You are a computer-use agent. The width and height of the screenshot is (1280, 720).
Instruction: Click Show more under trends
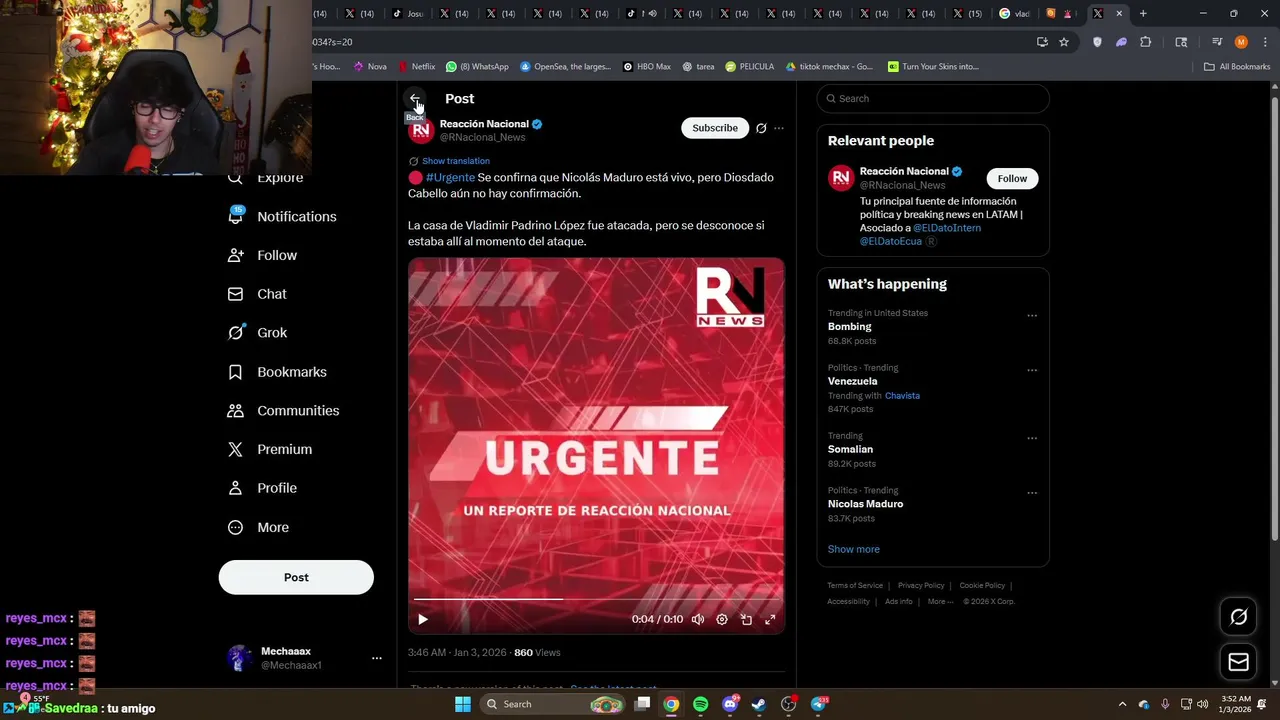[853, 549]
